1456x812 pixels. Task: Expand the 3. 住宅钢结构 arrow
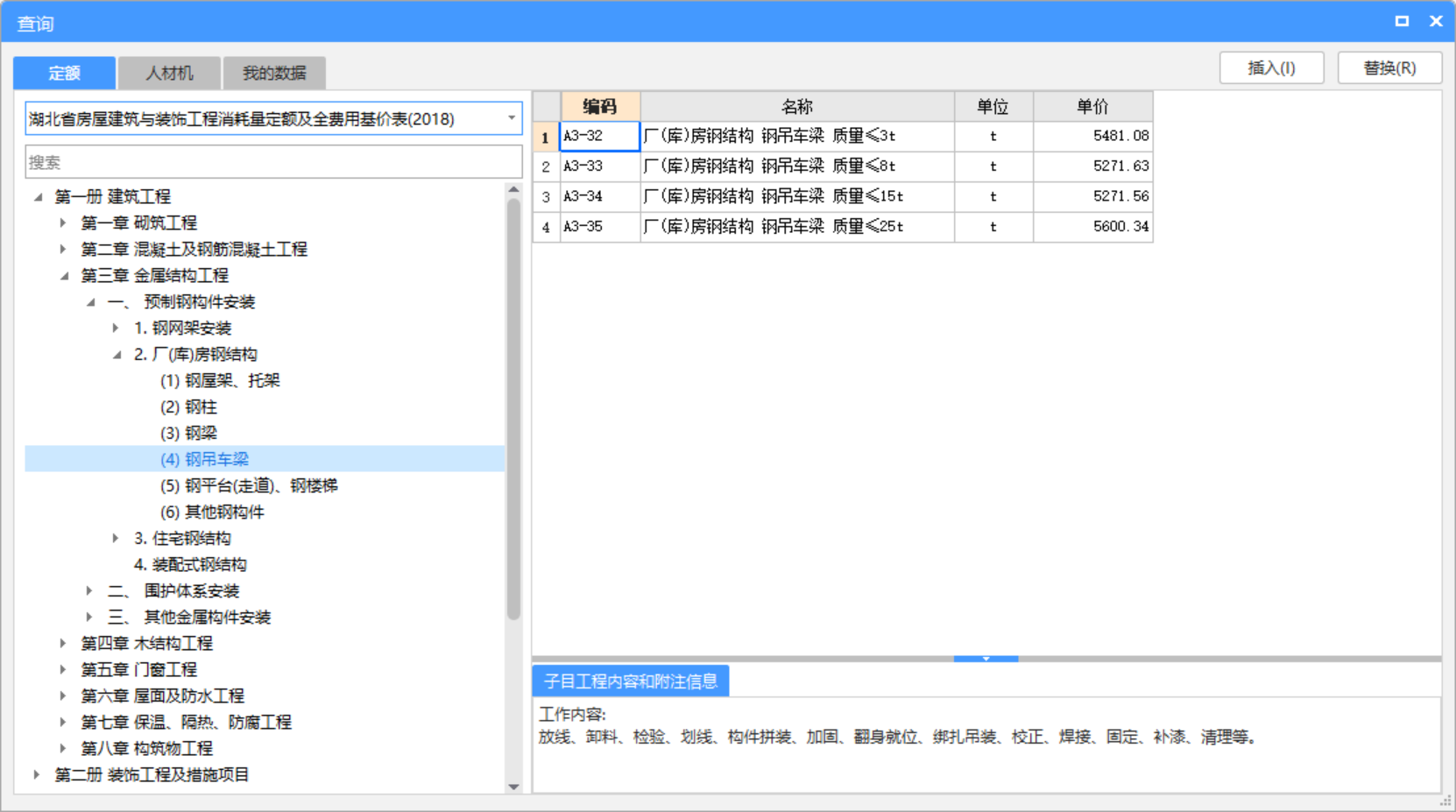point(116,539)
